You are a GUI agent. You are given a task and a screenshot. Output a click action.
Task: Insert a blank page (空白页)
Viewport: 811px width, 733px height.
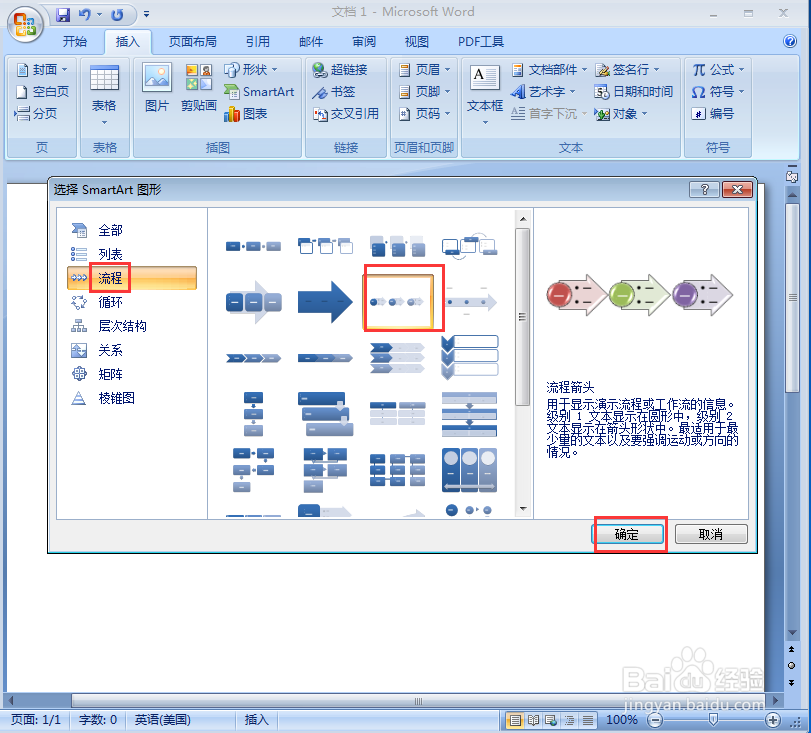pyautogui.click(x=42, y=92)
